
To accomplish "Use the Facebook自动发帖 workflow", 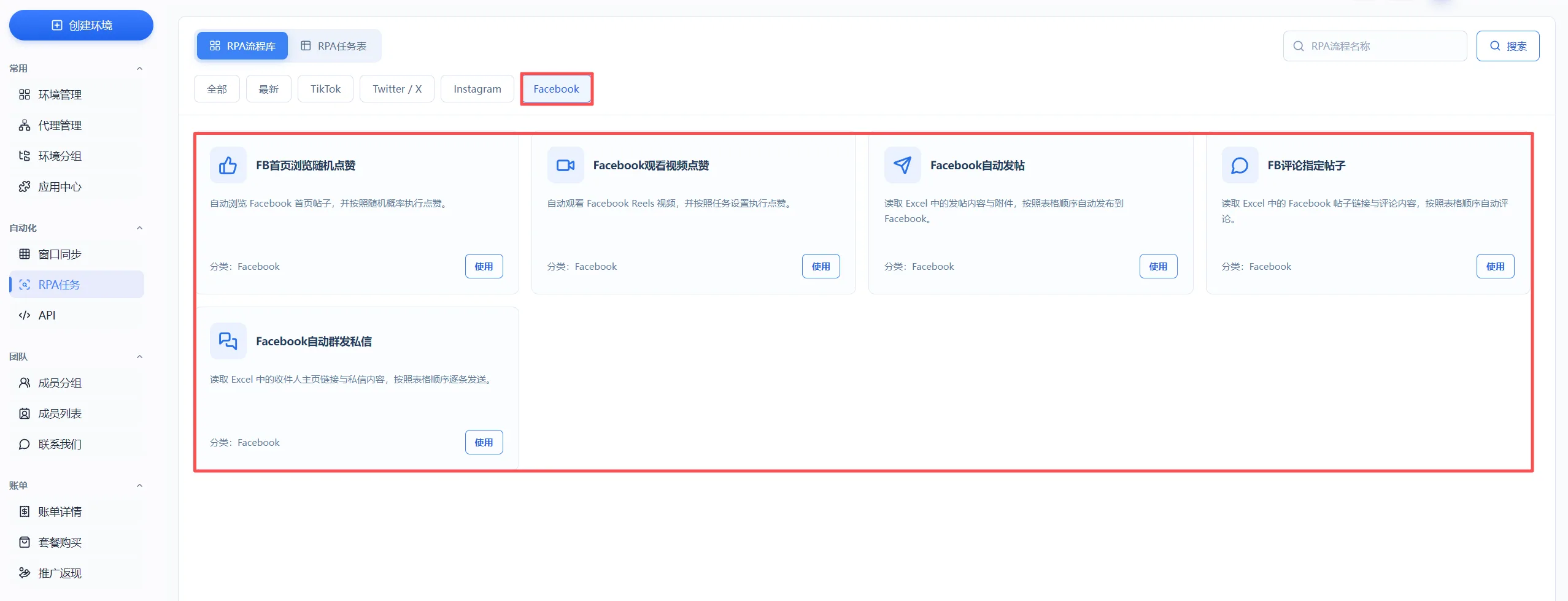I will pyautogui.click(x=1158, y=266).
